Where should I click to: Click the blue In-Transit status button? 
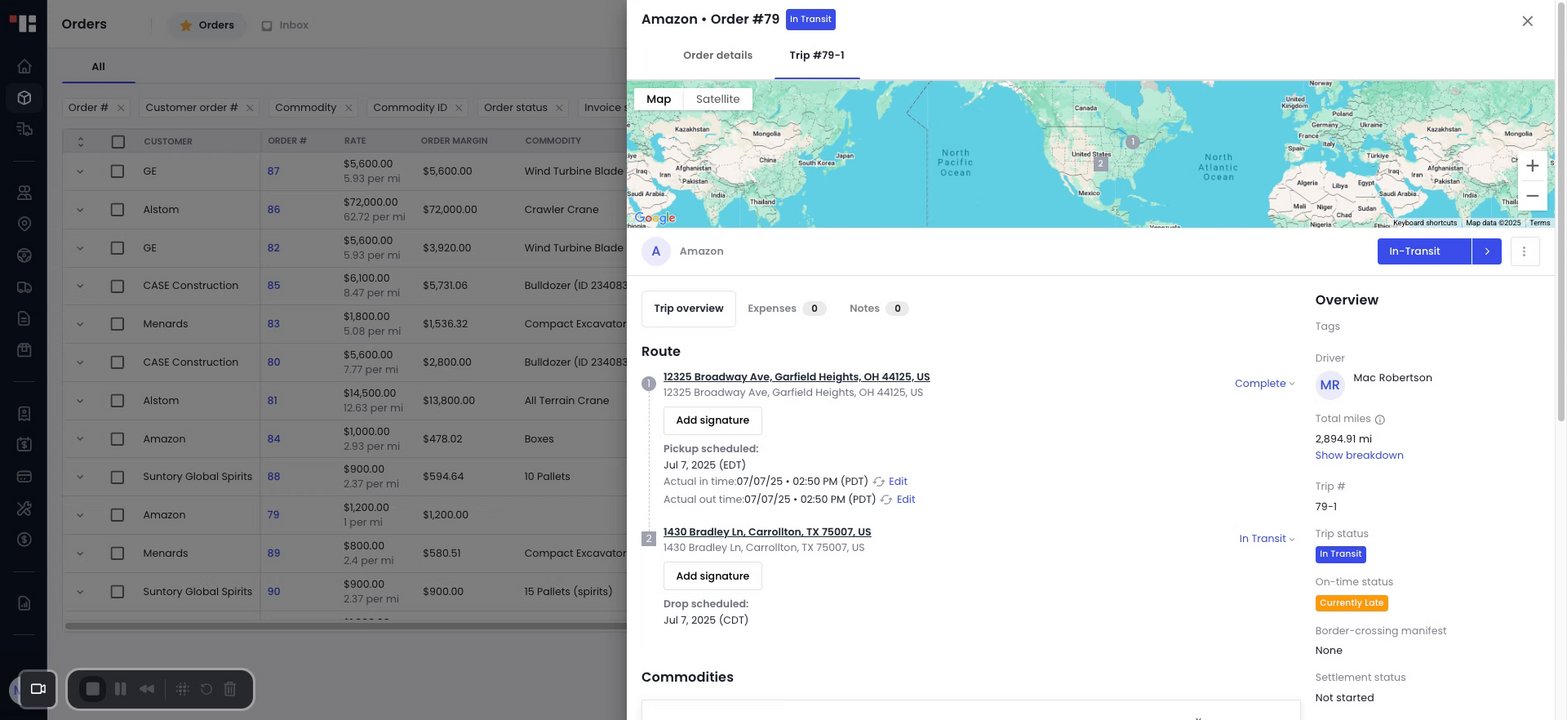[1424, 251]
